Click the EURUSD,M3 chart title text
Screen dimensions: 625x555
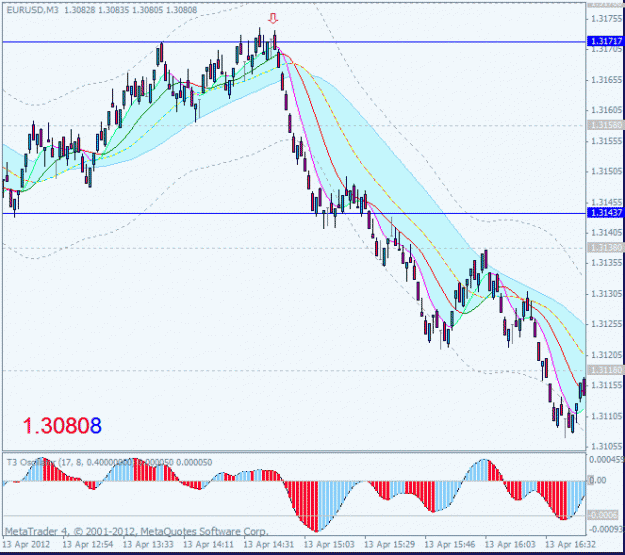pyautogui.click(x=32, y=10)
